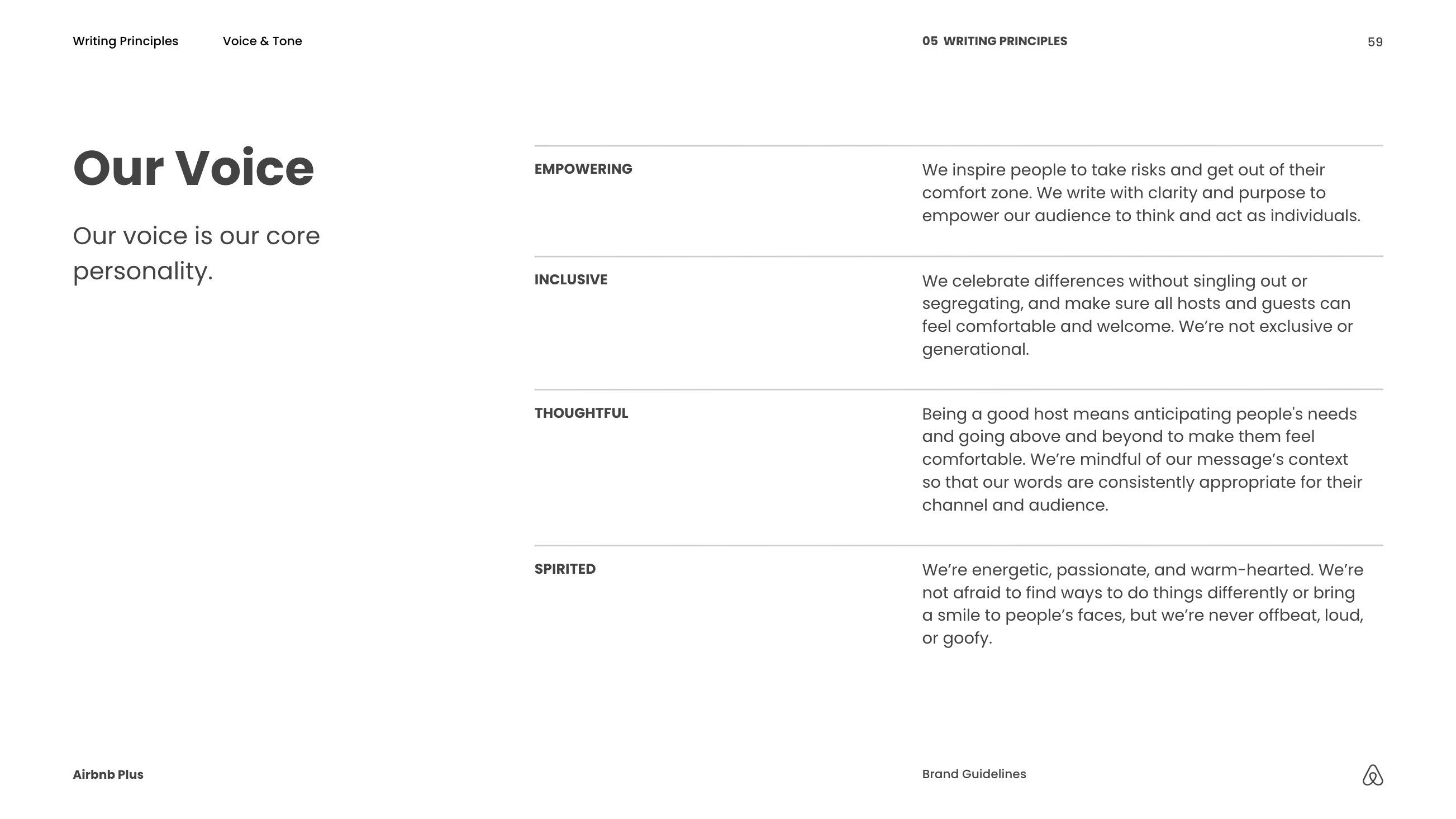1456x819 pixels.
Task: Click the paragraph about being a good host
Action: point(1142,459)
